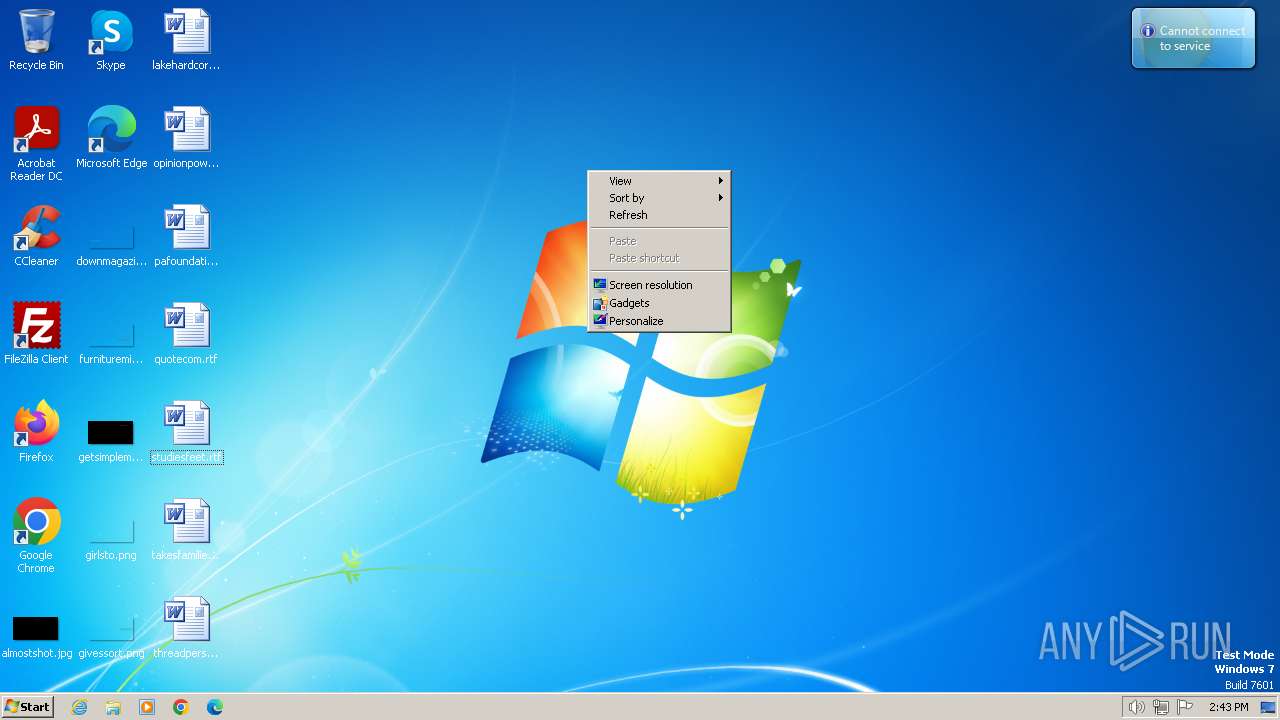Viewport: 1280px width, 720px height.
Task: Select the lakehardcor Word document icon
Action: (x=186, y=40)
